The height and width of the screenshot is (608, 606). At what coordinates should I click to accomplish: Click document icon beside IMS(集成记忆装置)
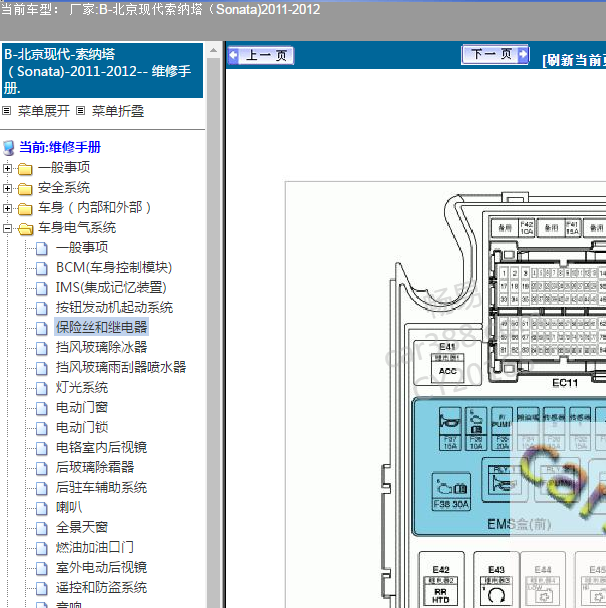tap(42, 288)
